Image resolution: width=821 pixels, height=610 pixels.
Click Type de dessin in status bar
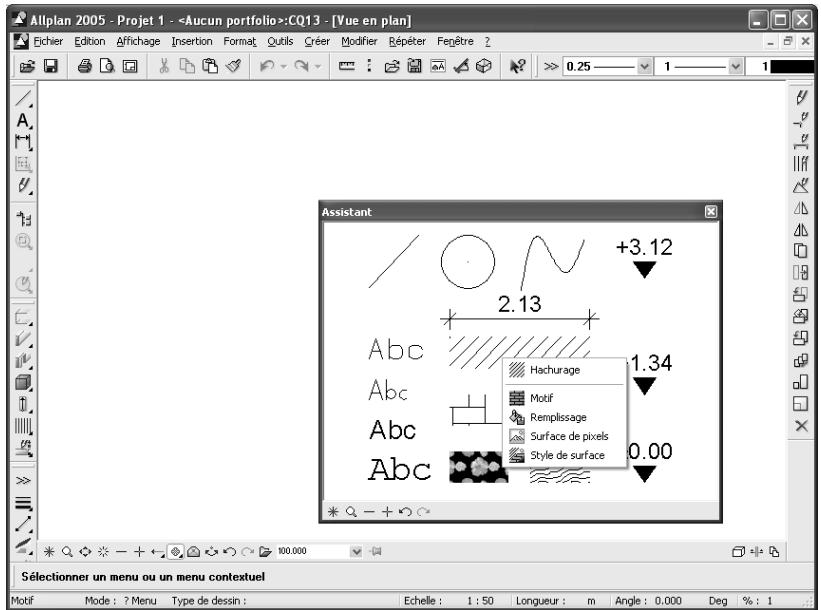(208, 601)
